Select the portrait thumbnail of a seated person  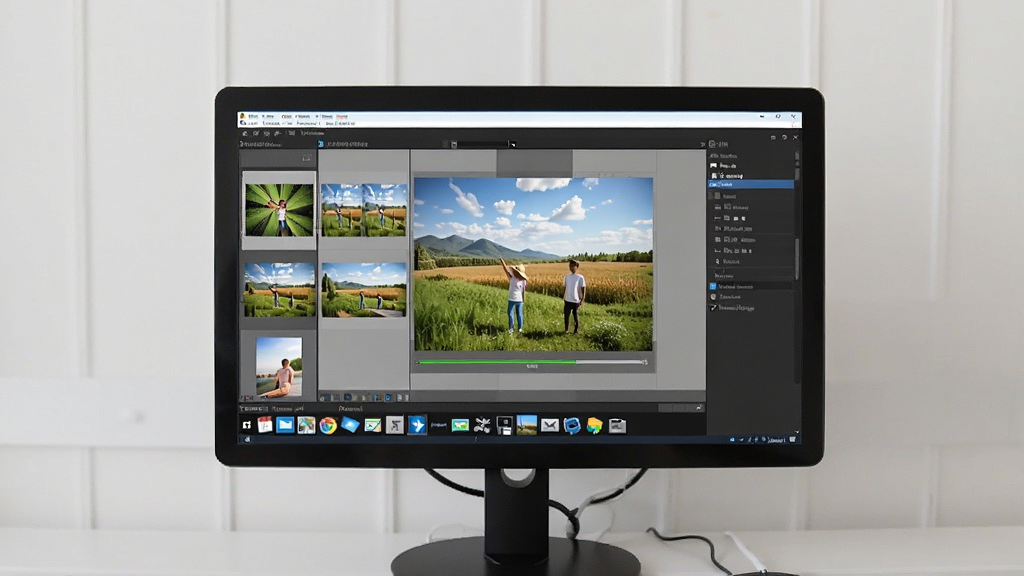coord(279,367)
